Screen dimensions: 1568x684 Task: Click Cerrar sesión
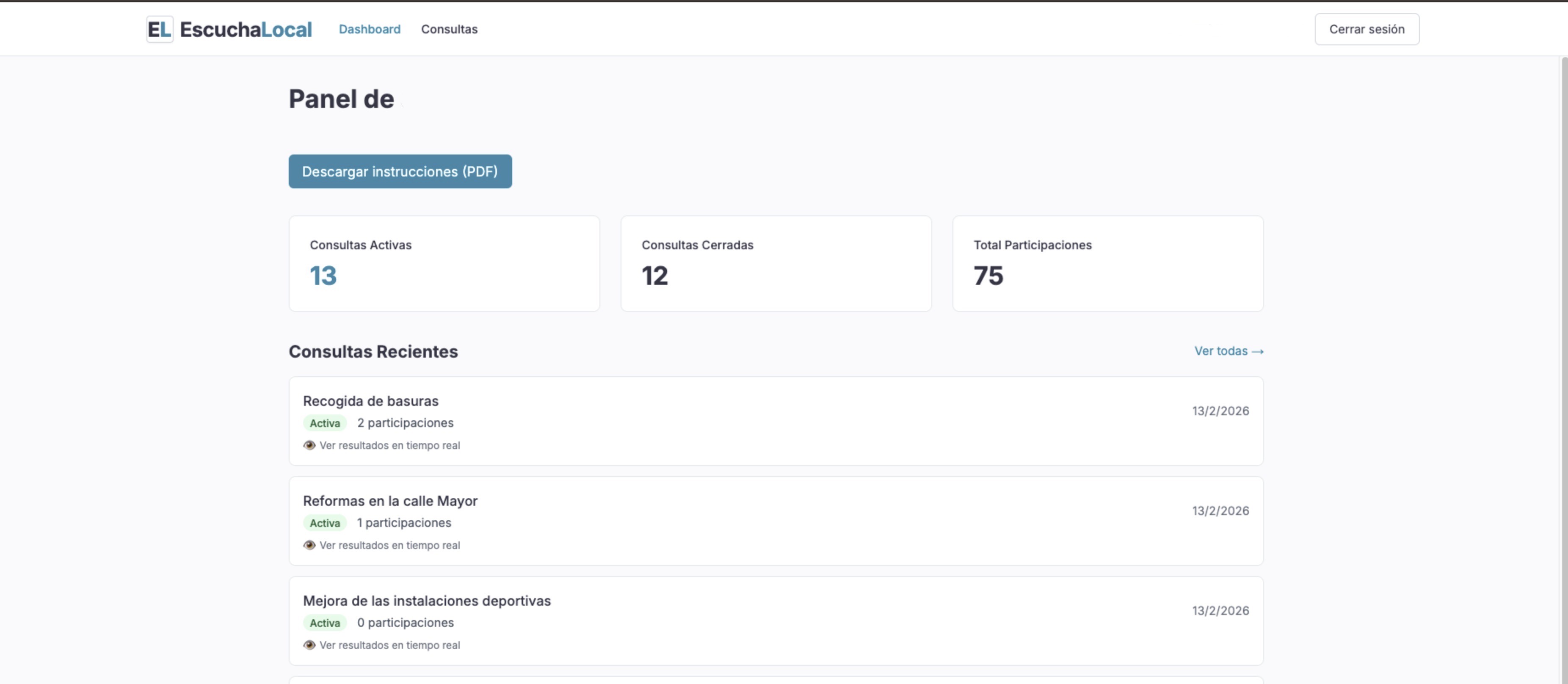coord(1366,29)
